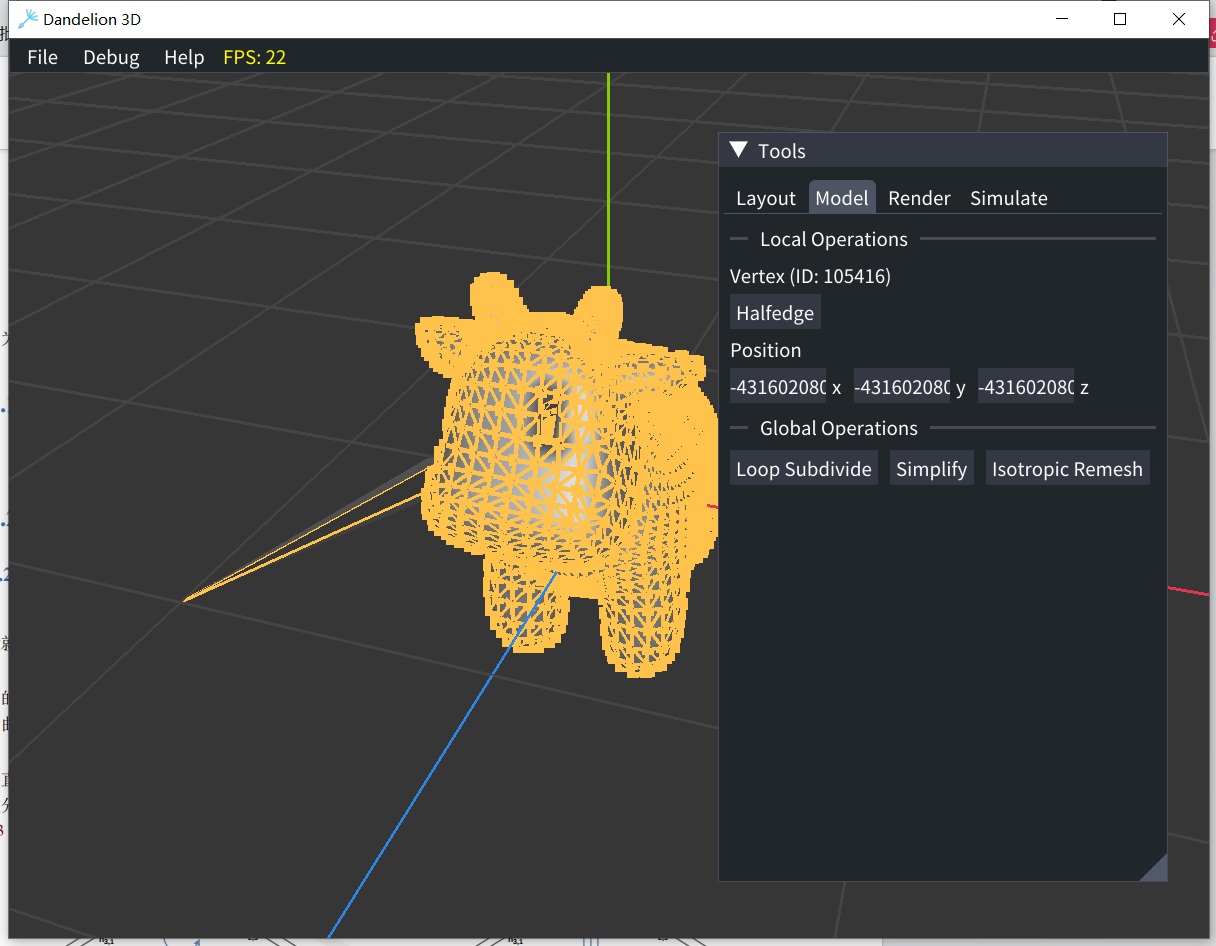Click the Tools panel resize grip

pyautogui.click(x=1154, y=868)
